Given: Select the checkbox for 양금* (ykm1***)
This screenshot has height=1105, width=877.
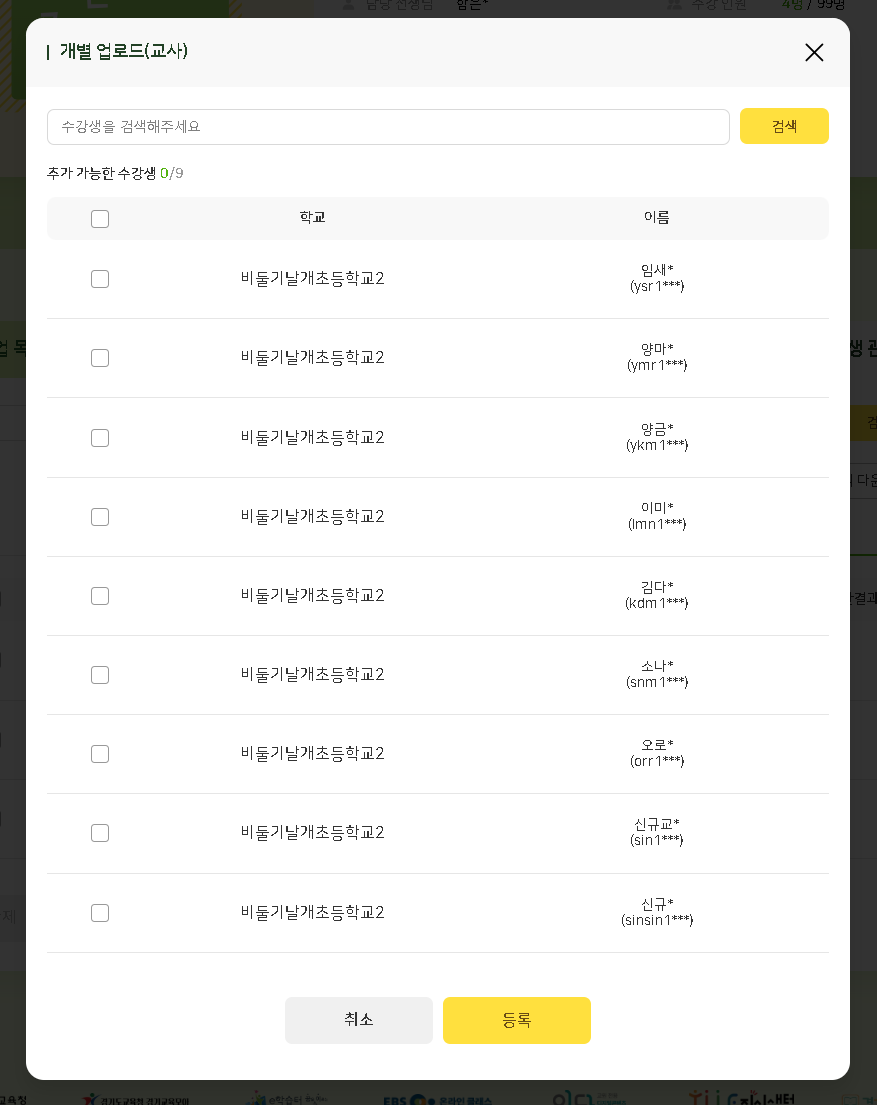Looking at the screenshot, I should [x=100, y=438].
